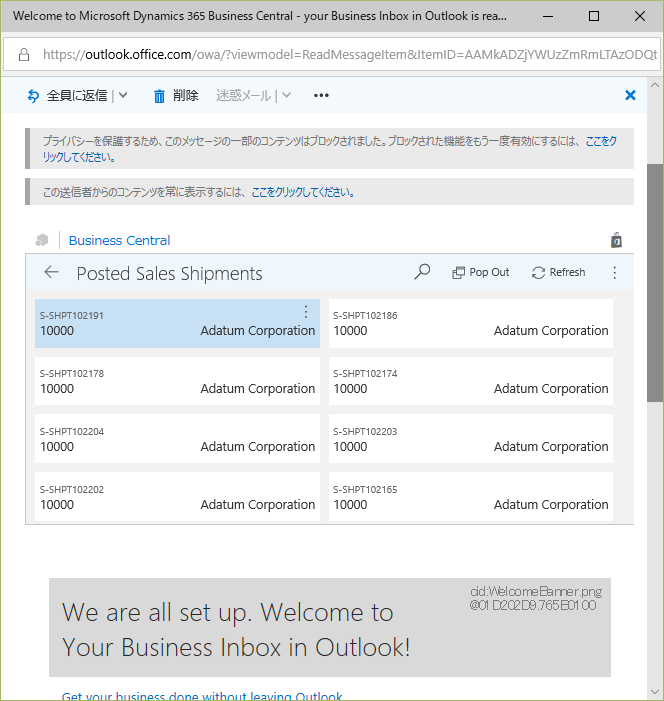Expand the reply-all dropdown arrow
Viewport: 664px width, 701px height.
pos(122,96)
